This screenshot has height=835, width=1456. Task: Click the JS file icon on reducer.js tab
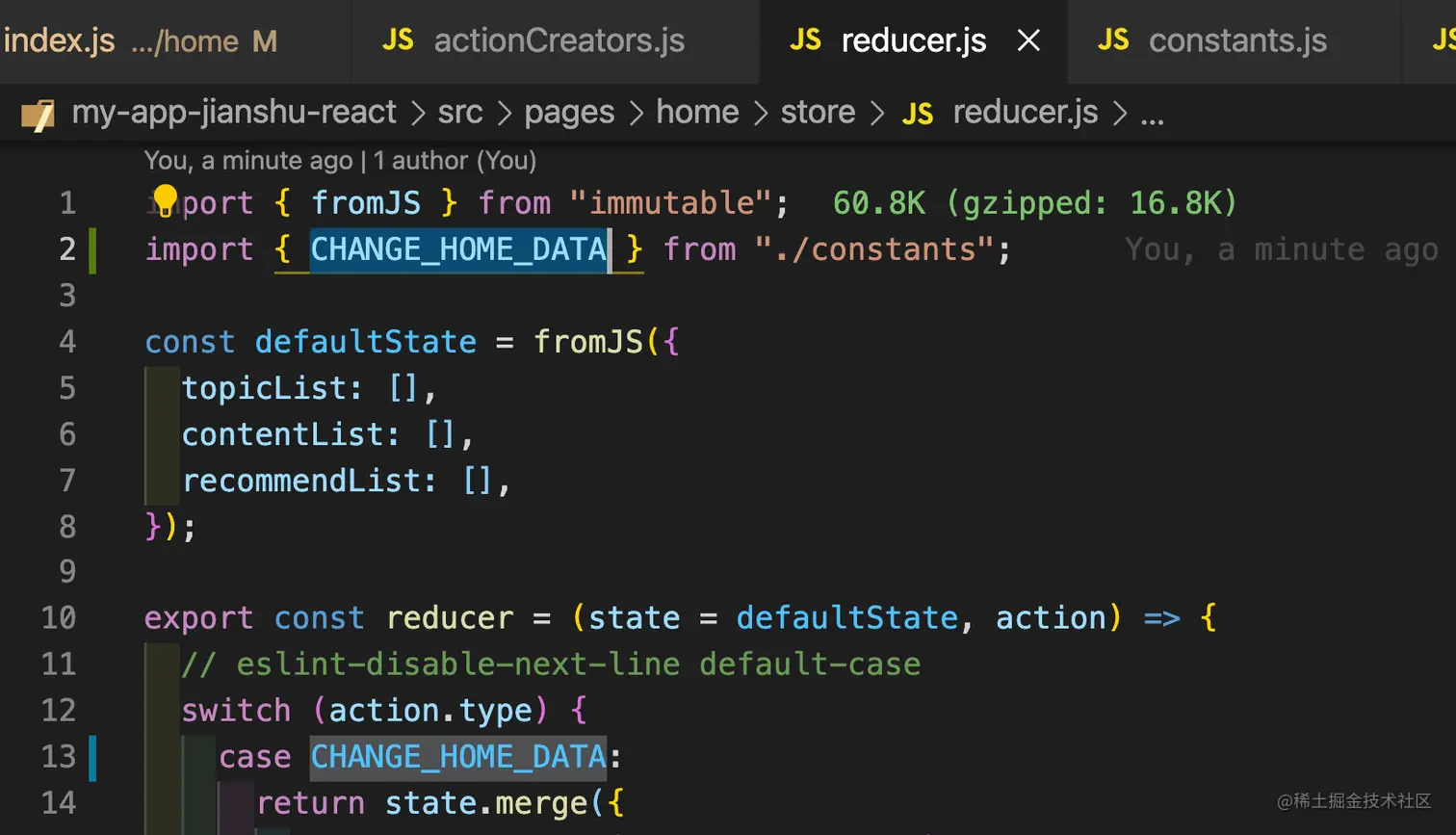(x=805, y=40)
